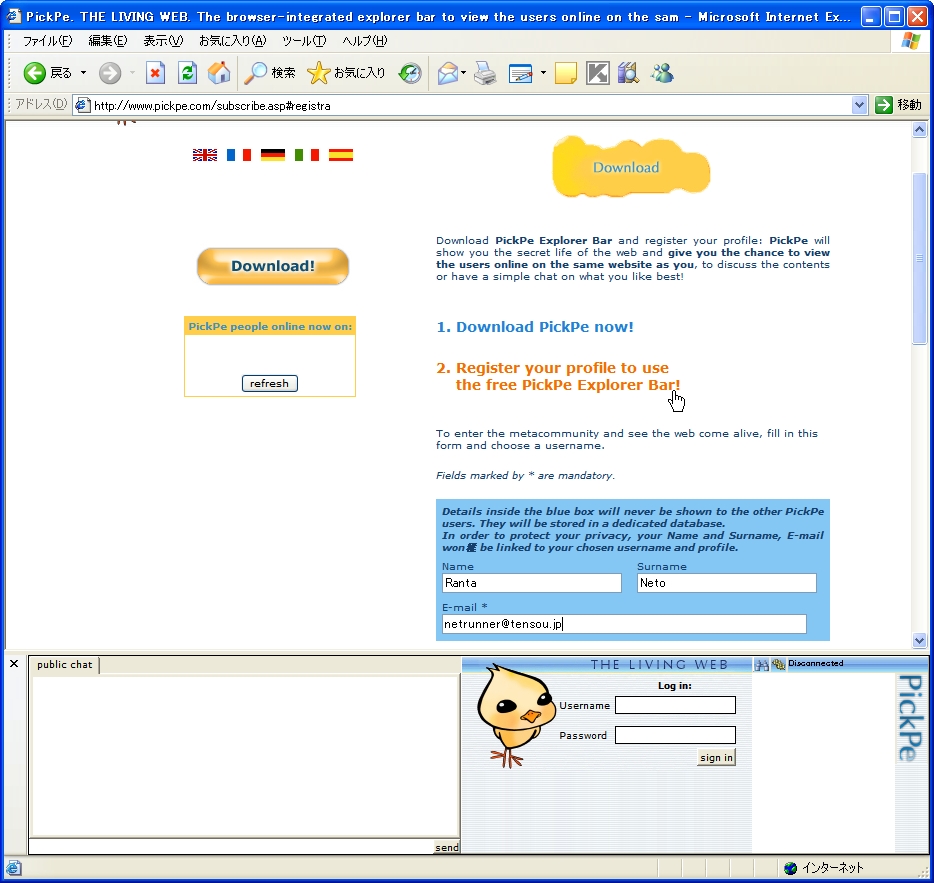Click the Surname field containing Neto
This screenshot has height=883, width=934.
coord(727,583)
